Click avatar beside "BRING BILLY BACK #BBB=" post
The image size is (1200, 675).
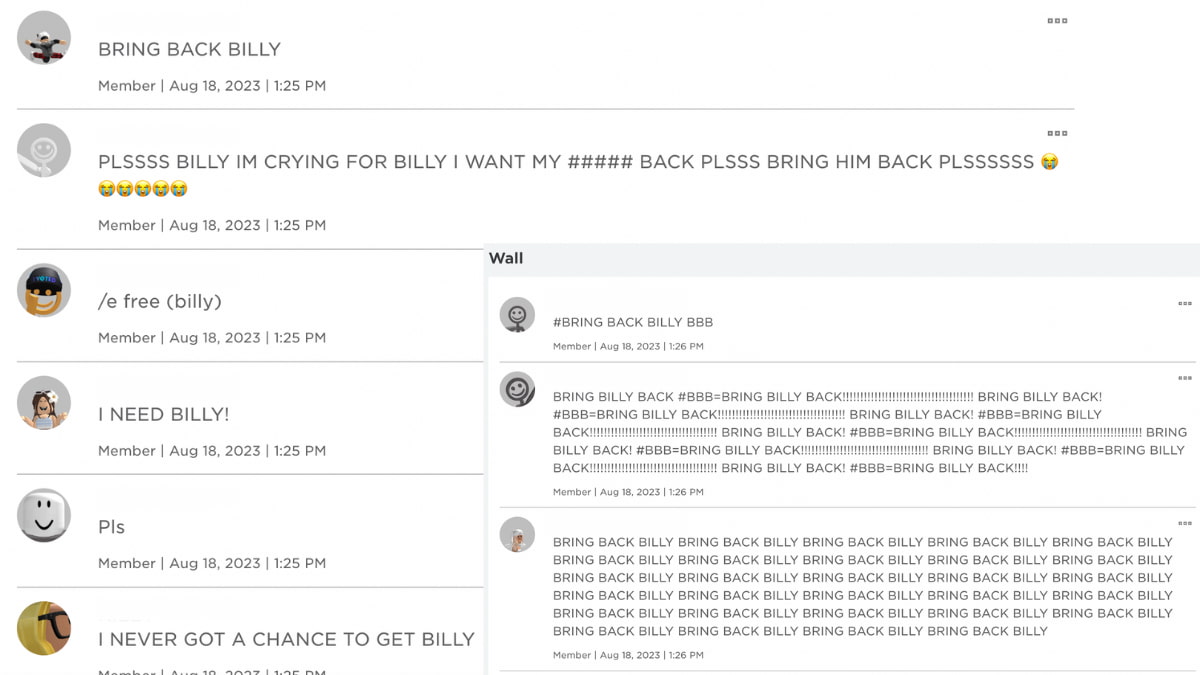pyautogui.click(x=517, y=389)
